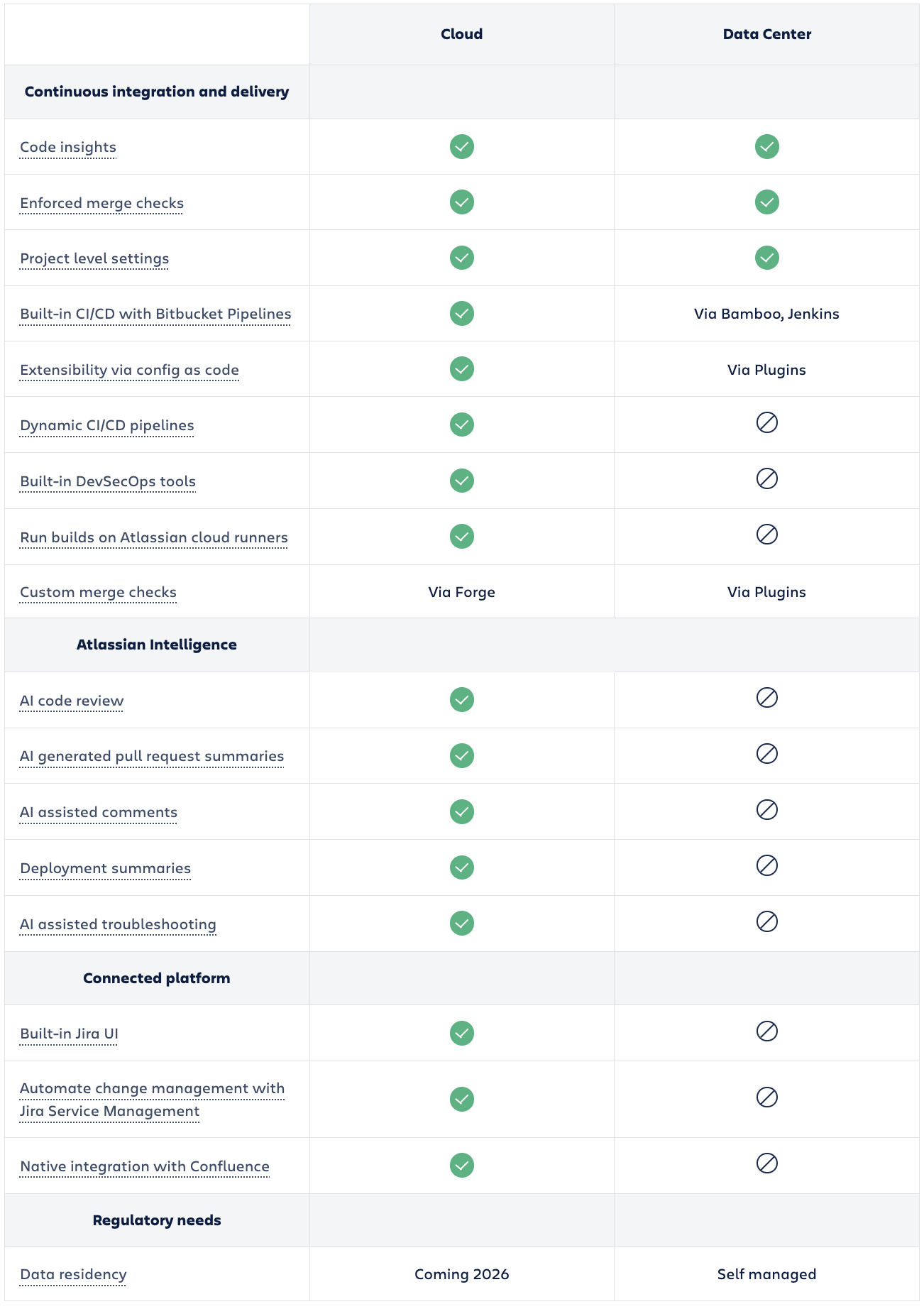Image resolution: width=924 pixels, height=1309 pixels.
Task: Click Cloud checkmark for Code insights
Action: tap(461, 147)
